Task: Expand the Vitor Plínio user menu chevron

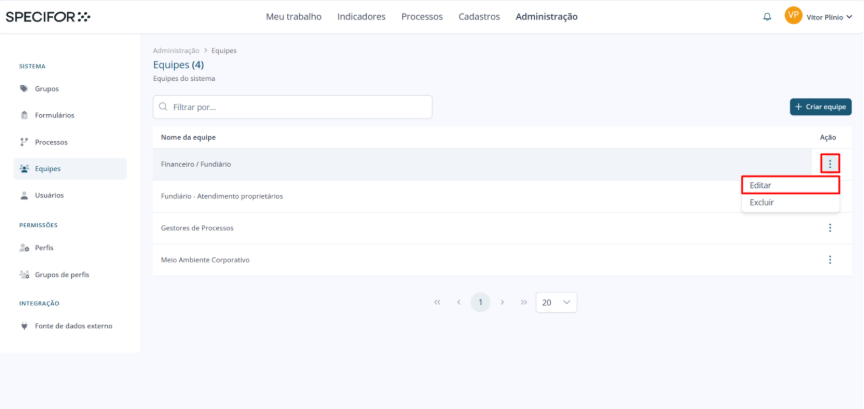Action: (849, 17)
